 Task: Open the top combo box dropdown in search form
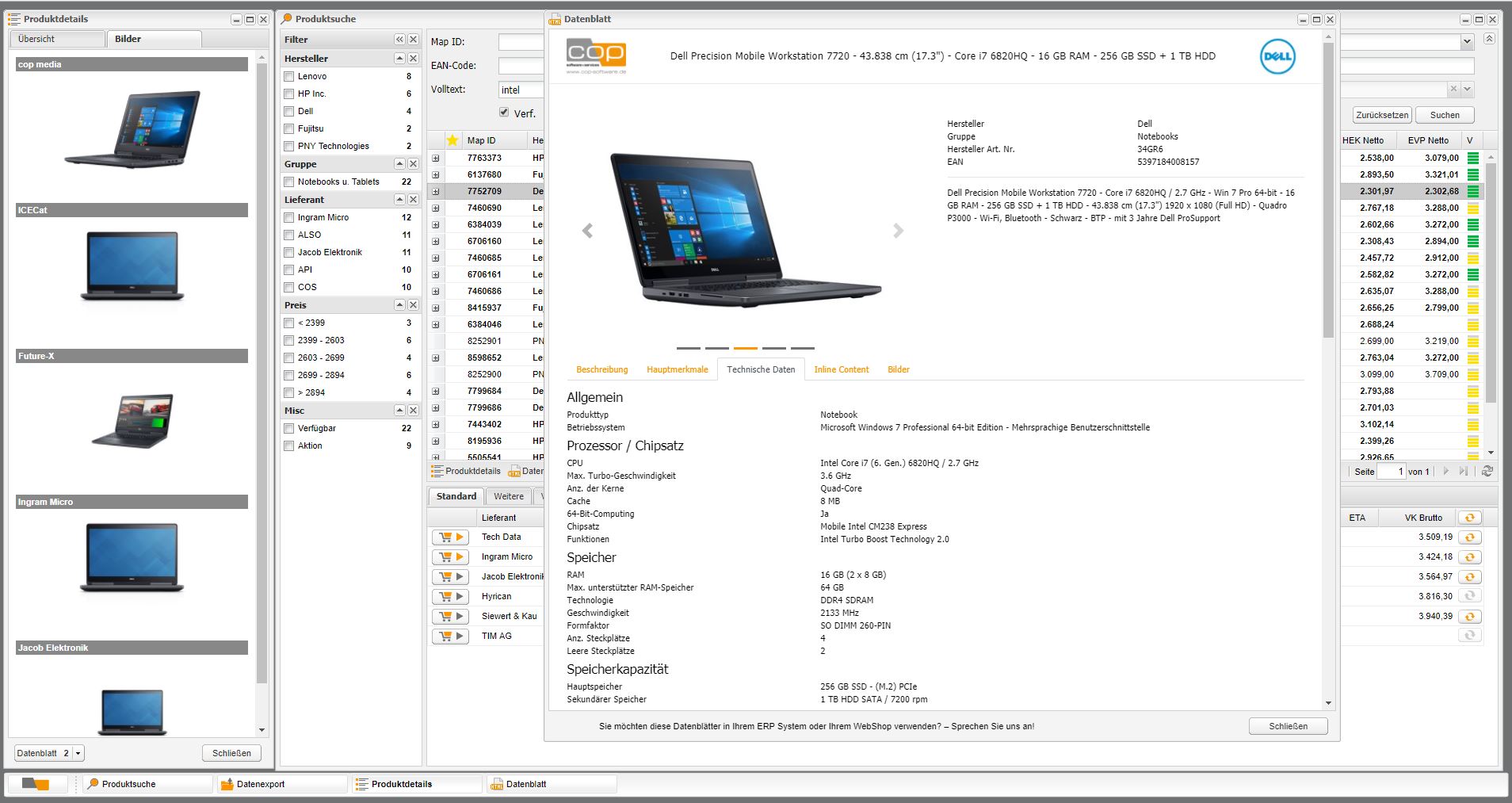click(1467, 42)
